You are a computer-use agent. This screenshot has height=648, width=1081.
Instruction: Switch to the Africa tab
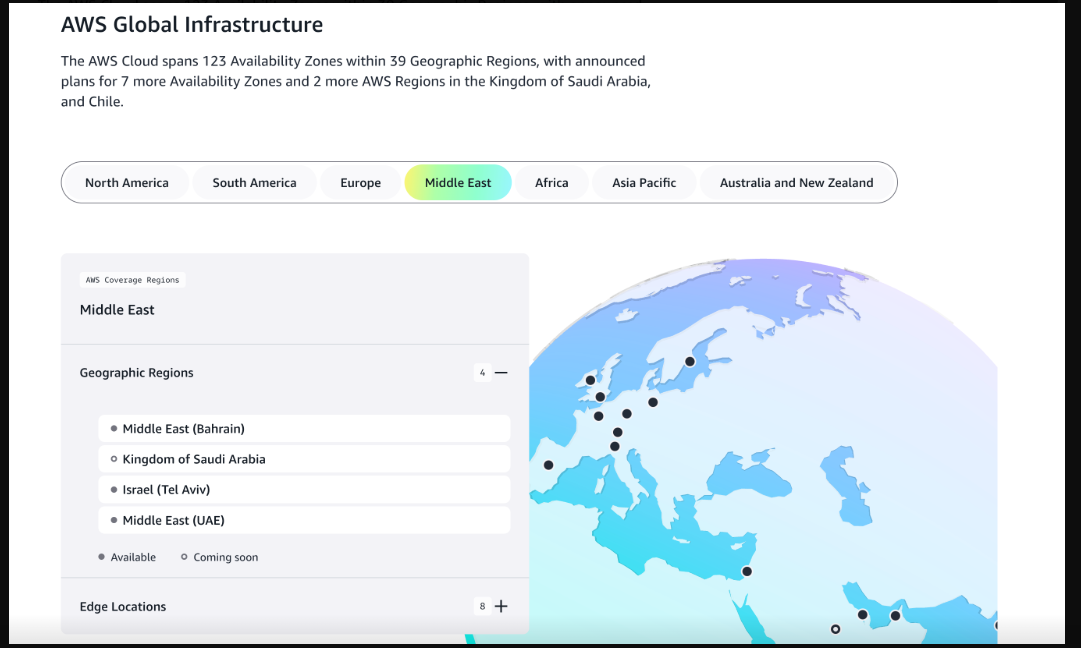point(551,183)
